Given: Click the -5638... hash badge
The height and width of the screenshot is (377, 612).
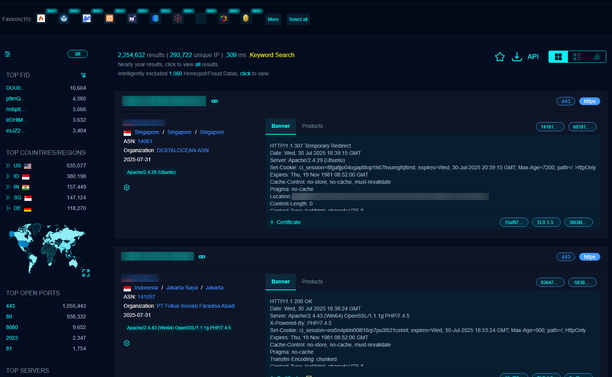Looking at the screenshot, I should pos(582,282).
